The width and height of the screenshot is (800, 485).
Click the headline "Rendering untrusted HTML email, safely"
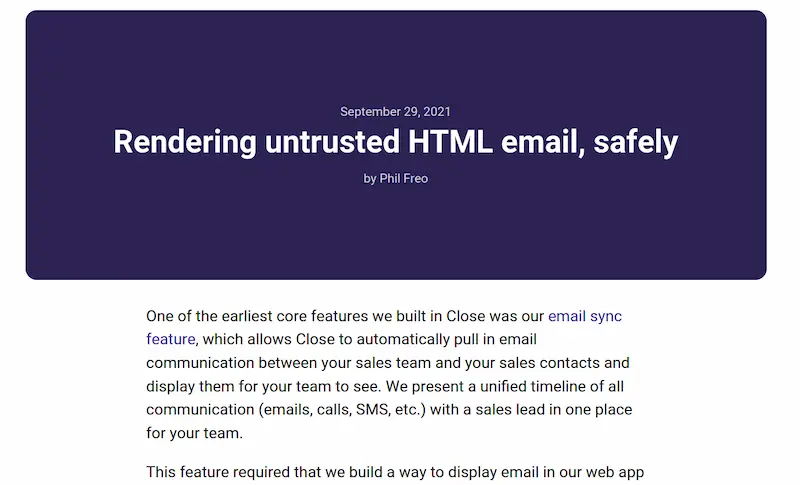(395, 142)
